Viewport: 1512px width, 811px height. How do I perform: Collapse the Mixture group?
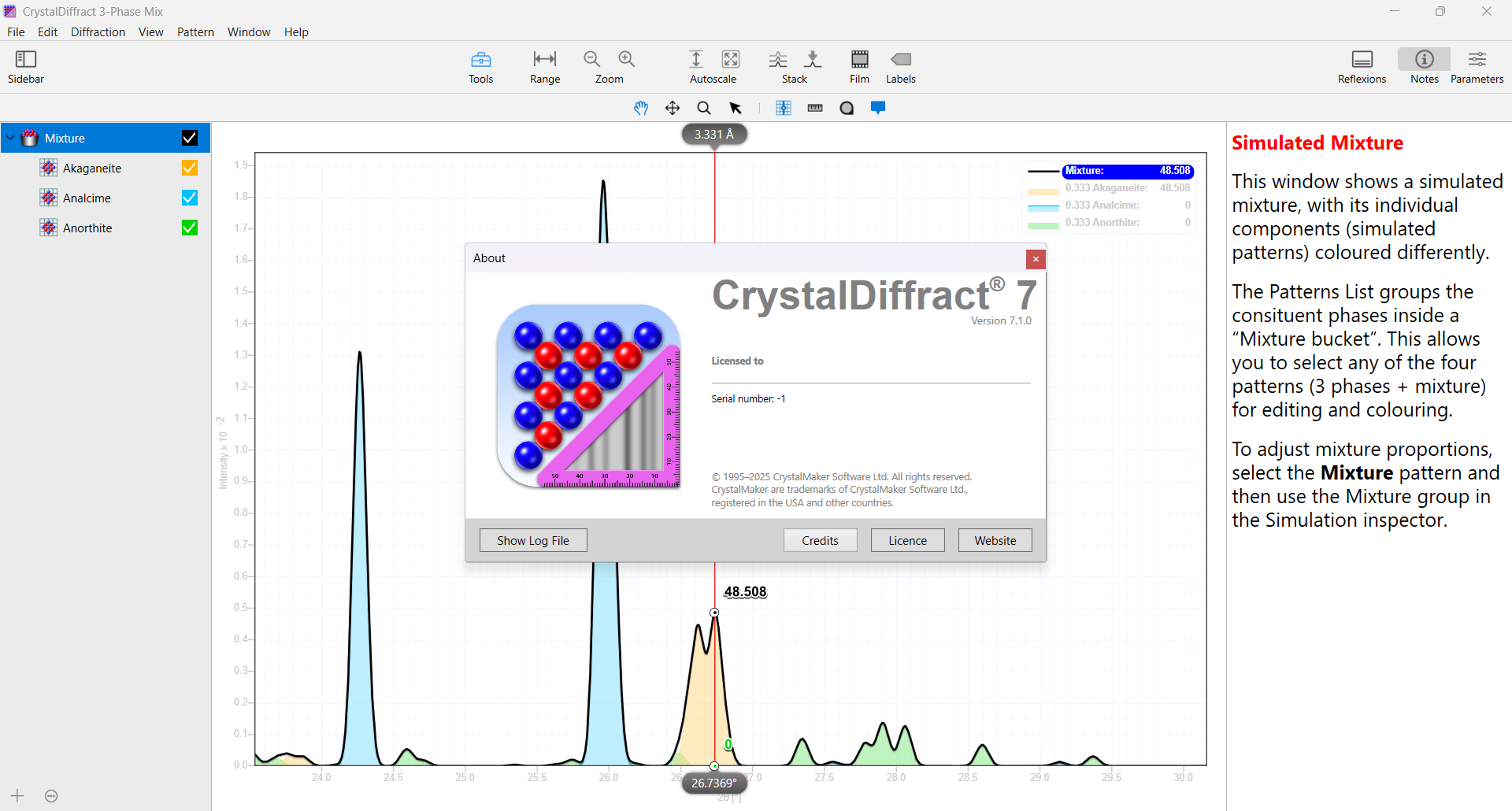coord(10,138)
